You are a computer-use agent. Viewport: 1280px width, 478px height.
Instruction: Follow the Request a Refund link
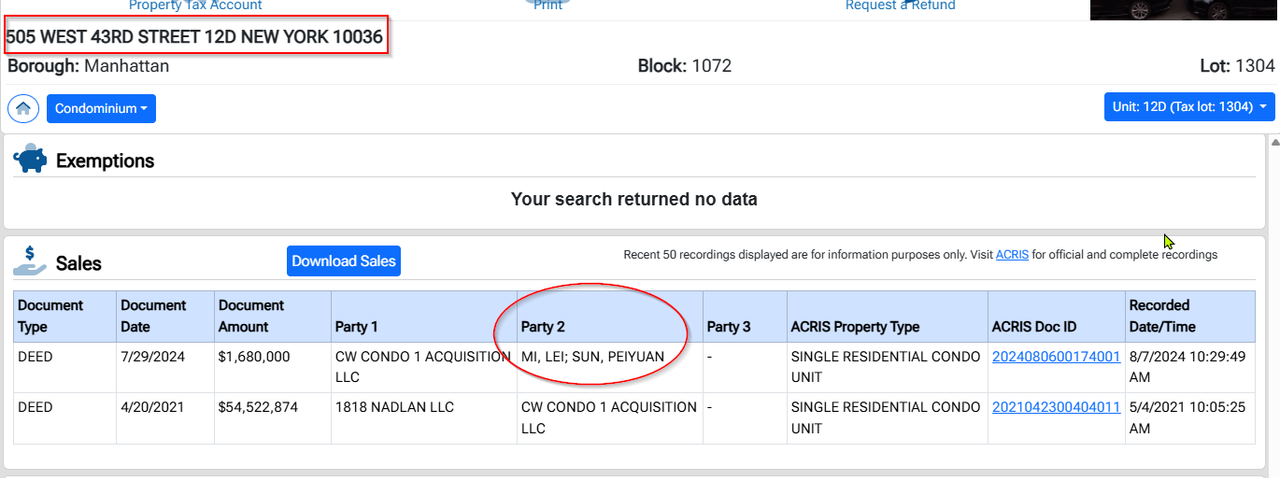900,6
